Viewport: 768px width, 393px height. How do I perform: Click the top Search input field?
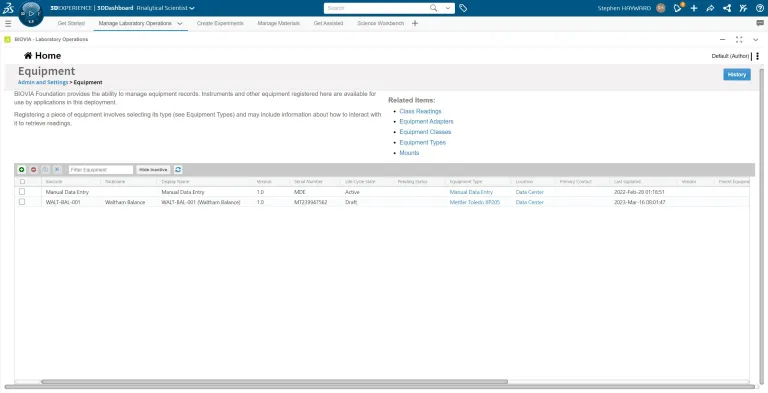(x=376, y=8)
